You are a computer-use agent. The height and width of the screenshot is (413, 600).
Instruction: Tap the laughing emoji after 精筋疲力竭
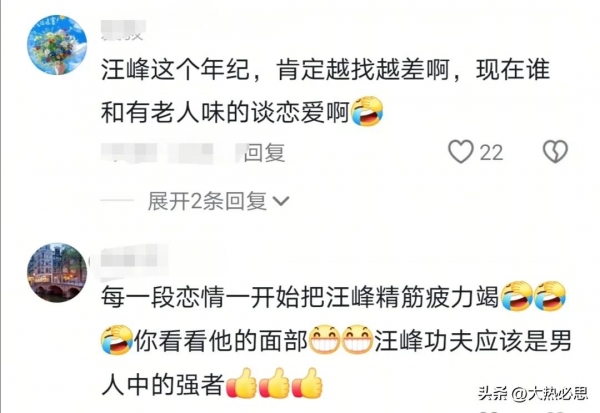(517, 295)
